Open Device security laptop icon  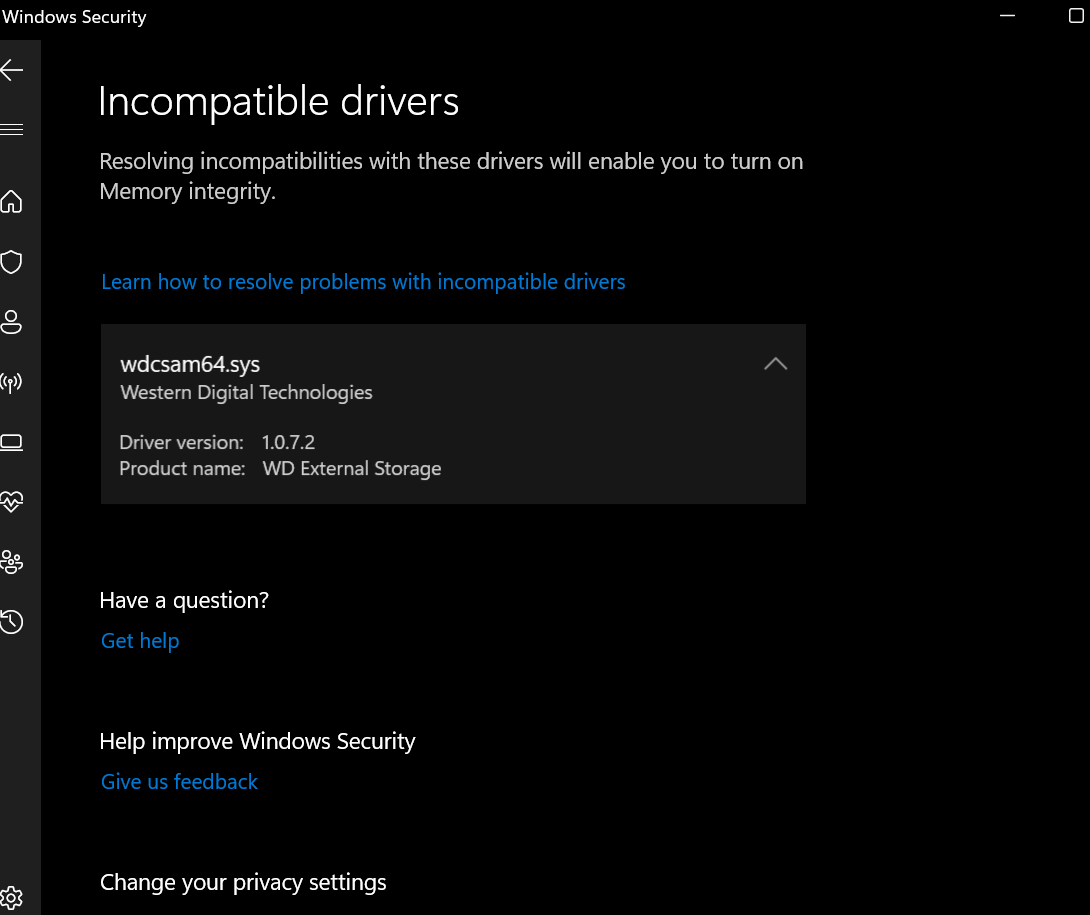[x=12, y=442]
